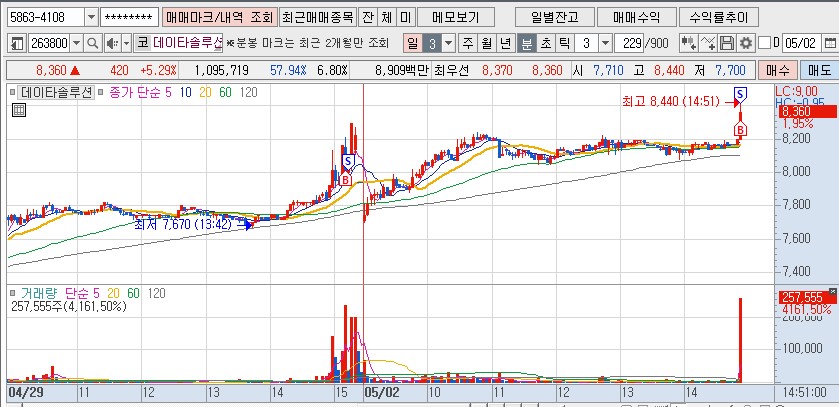Select the 주 (weekly) chart period
The image size is (839, 407).
pyautogui.click(x=468, y=43)
